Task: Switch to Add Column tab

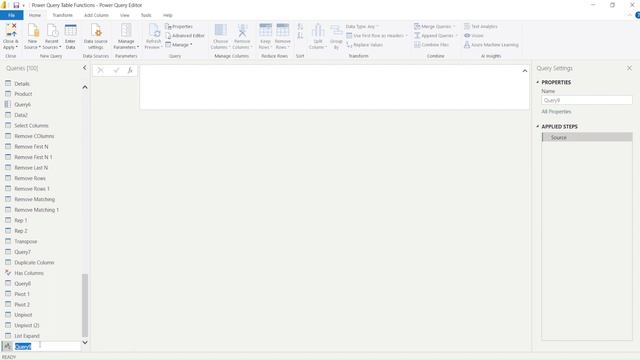Action: click(96, 15)
